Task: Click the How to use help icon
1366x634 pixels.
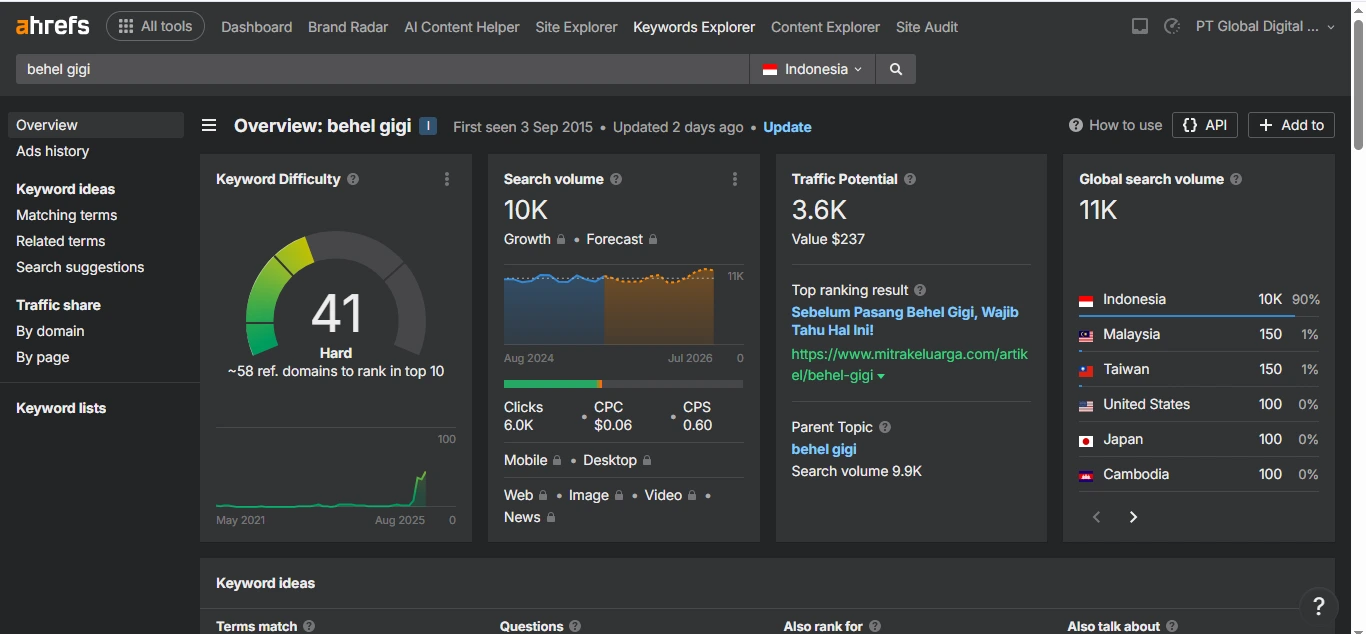Action: (1074, 125)
